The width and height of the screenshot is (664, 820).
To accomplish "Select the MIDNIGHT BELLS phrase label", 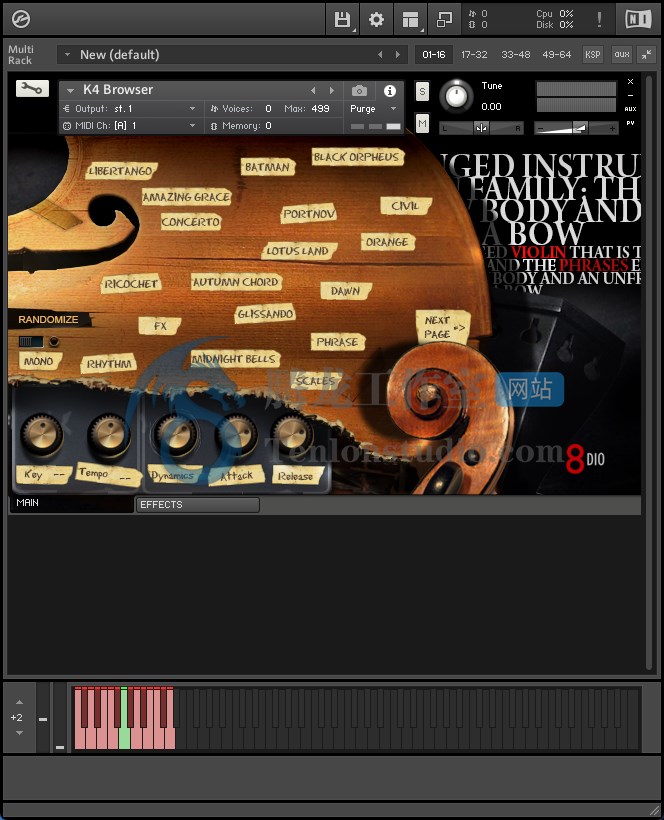I will point(234,359).
